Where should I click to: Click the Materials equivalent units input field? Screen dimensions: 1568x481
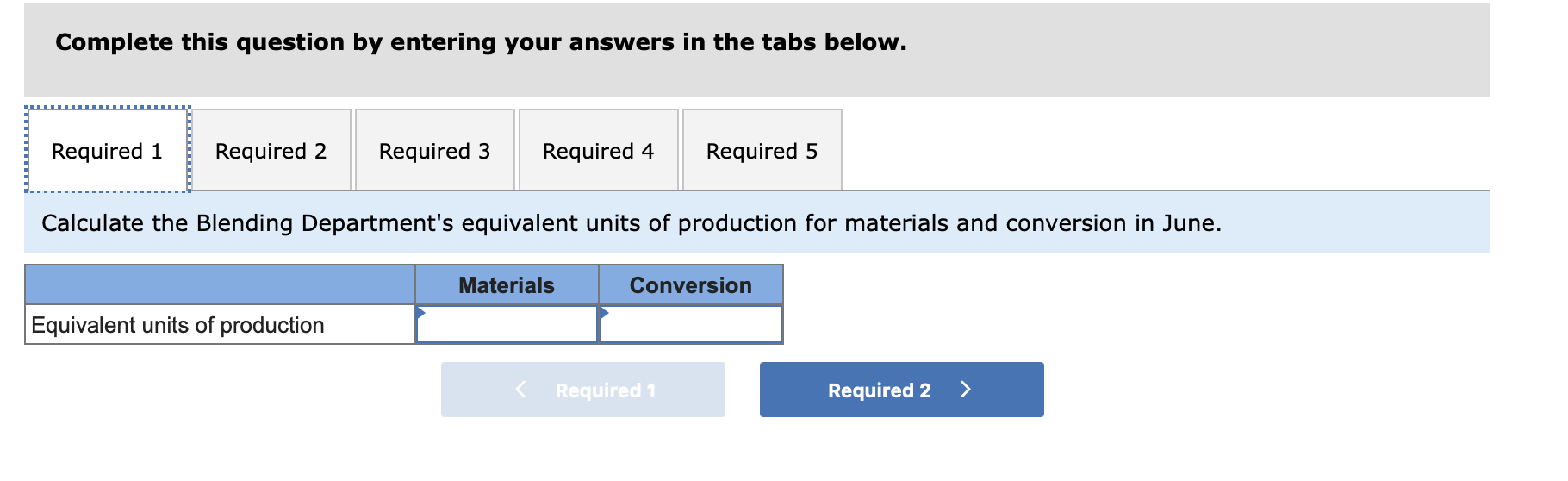[x=507, y=324]
